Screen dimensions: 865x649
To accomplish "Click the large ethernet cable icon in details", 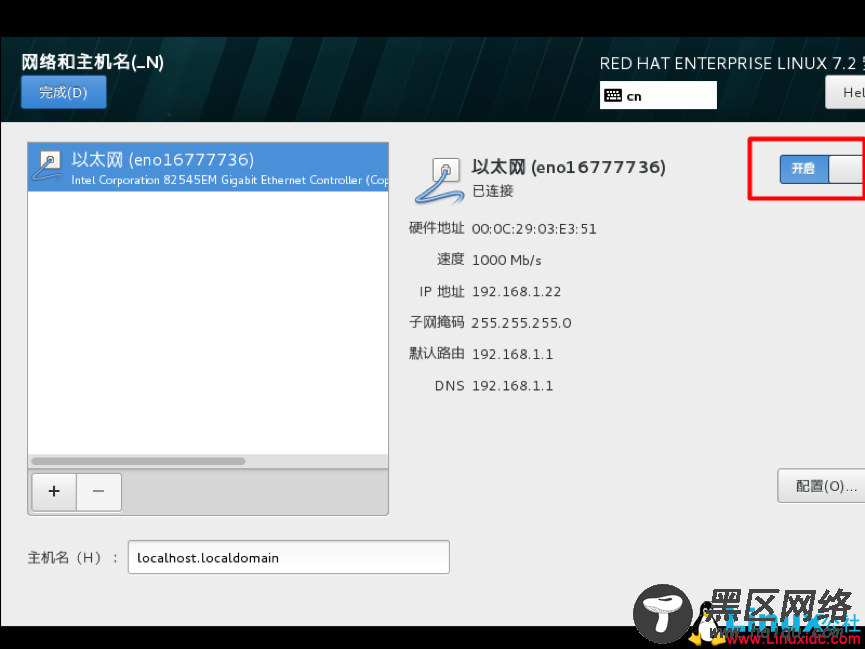I will [x=440, y=181].
